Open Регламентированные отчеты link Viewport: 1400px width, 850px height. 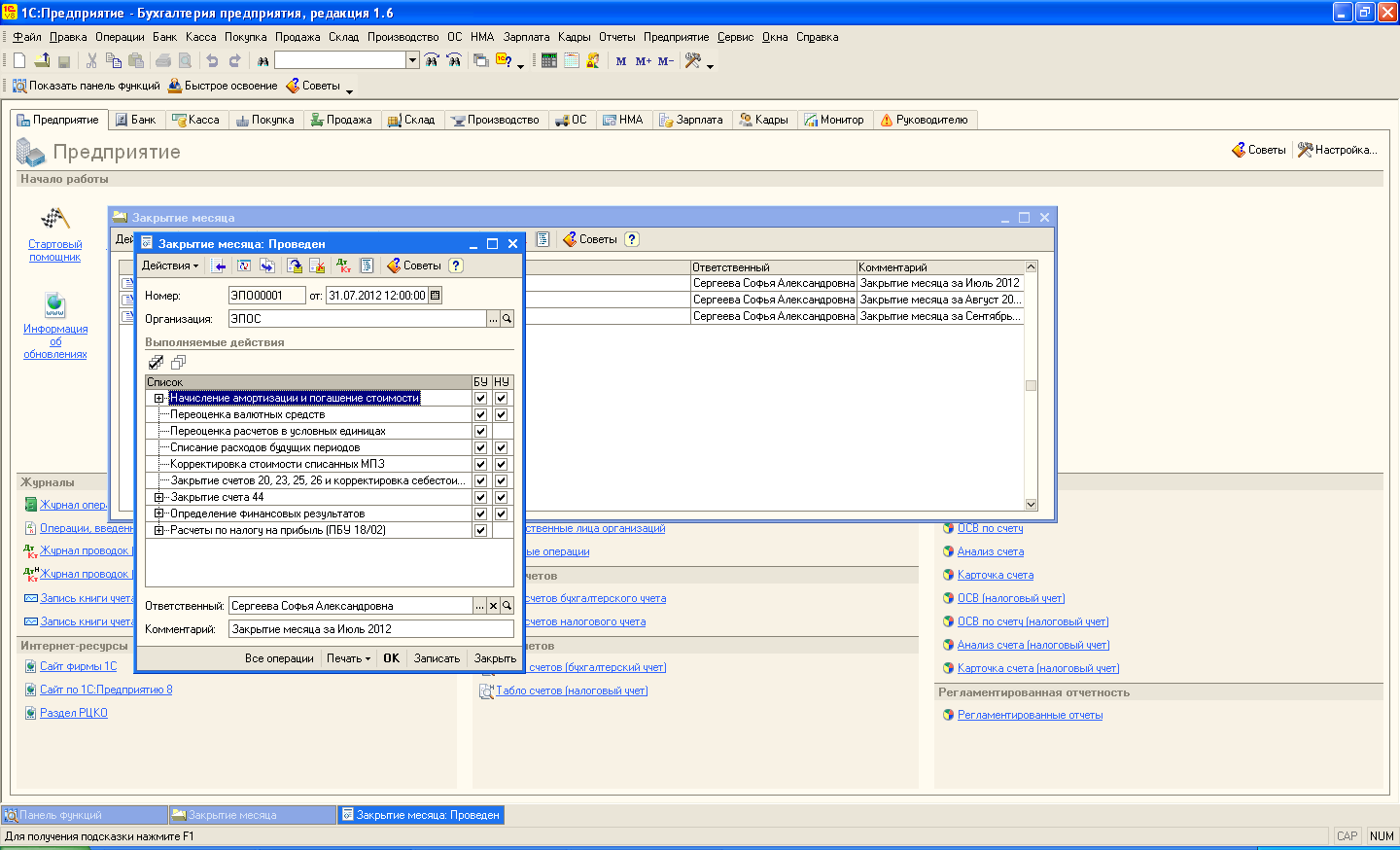[1030, 715]
